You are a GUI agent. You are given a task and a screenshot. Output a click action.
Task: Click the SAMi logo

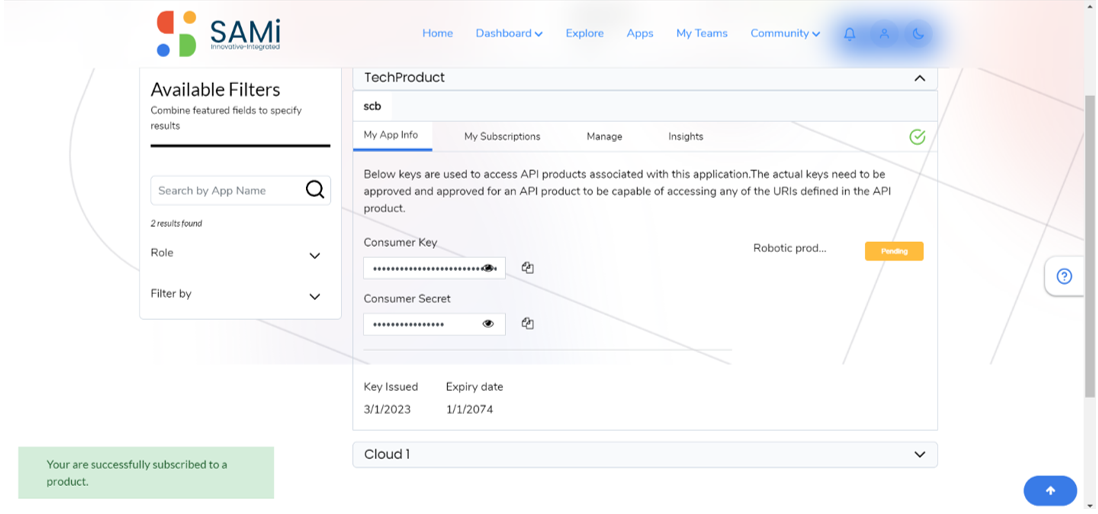[x=218, y=34]
